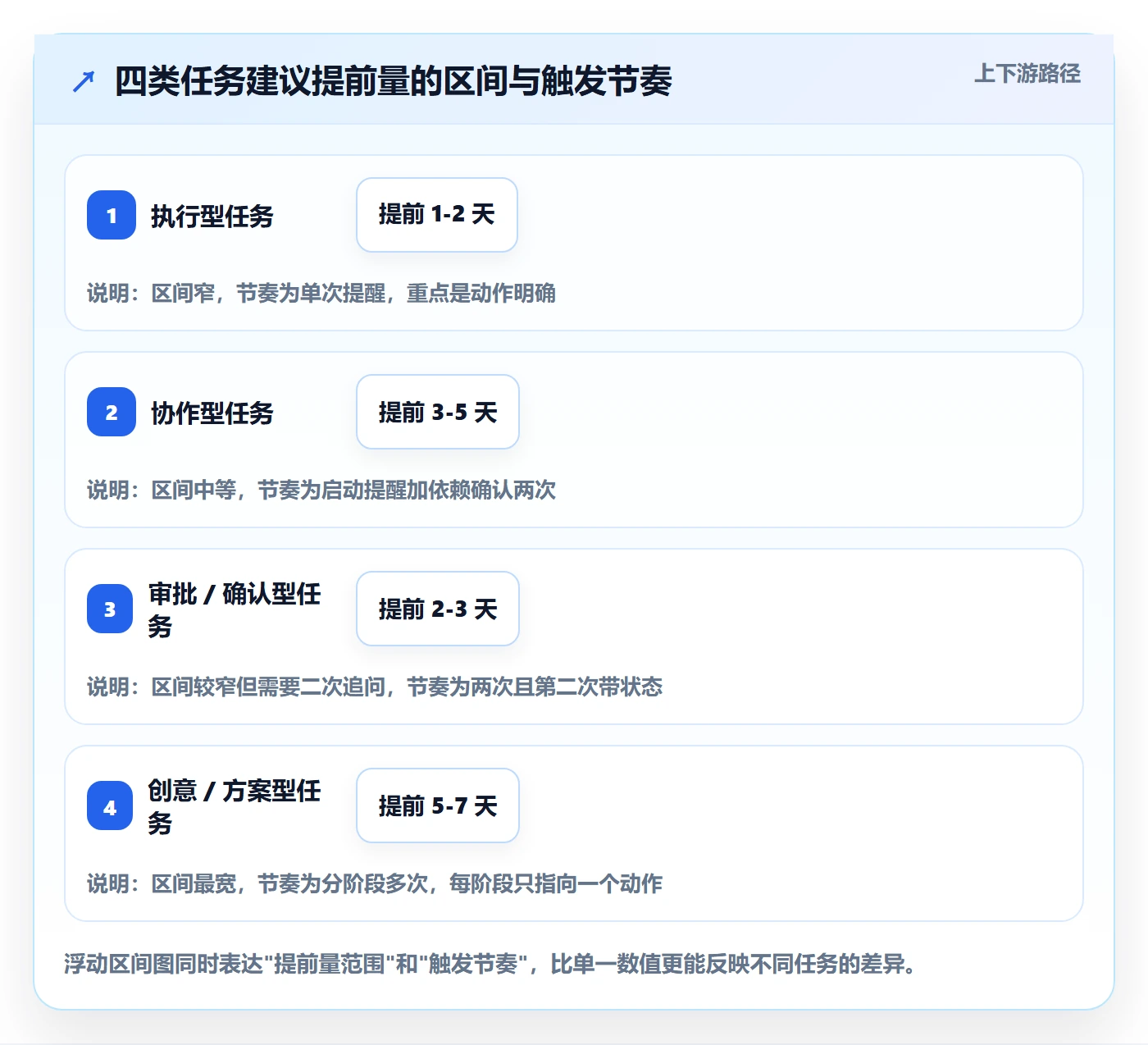
Task: Click the 提前 3-5 天 pill
Action: (438, 412)
